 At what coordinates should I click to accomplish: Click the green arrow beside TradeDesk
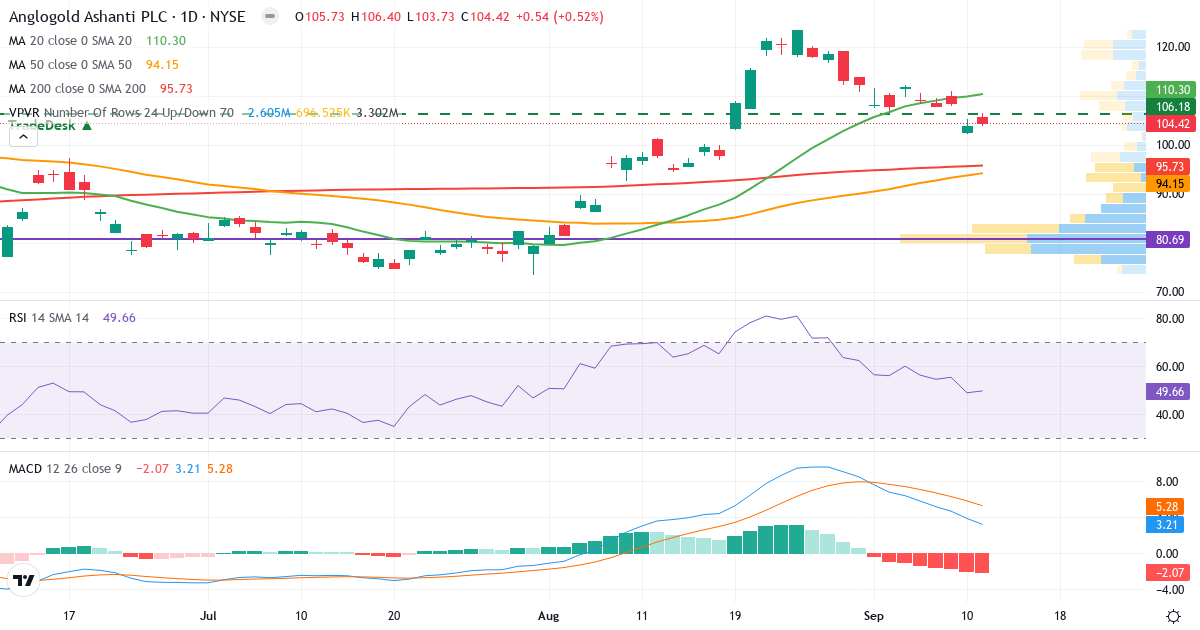[87, 126]
